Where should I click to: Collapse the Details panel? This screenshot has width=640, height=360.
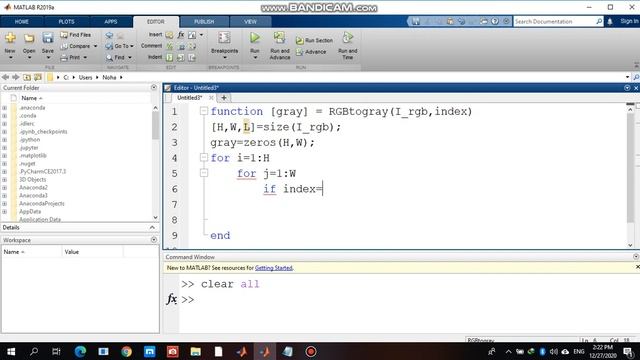tap(152, 227)
